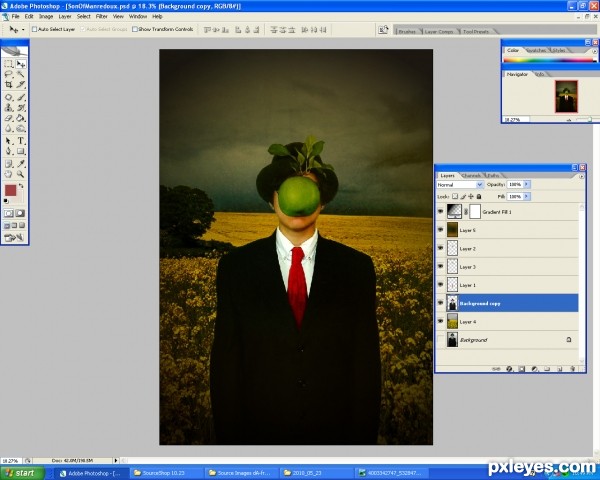Select the Brush tool
The image size is (600, 480).
21,98
